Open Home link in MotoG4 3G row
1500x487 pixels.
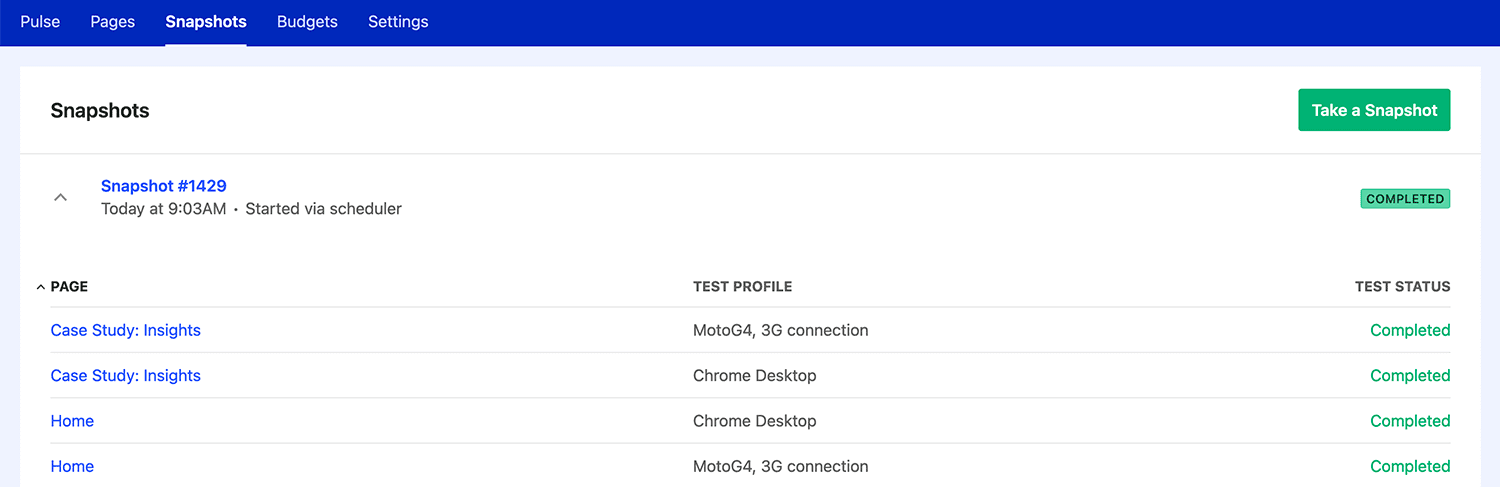pyautogui.click(x=72, y=466)
